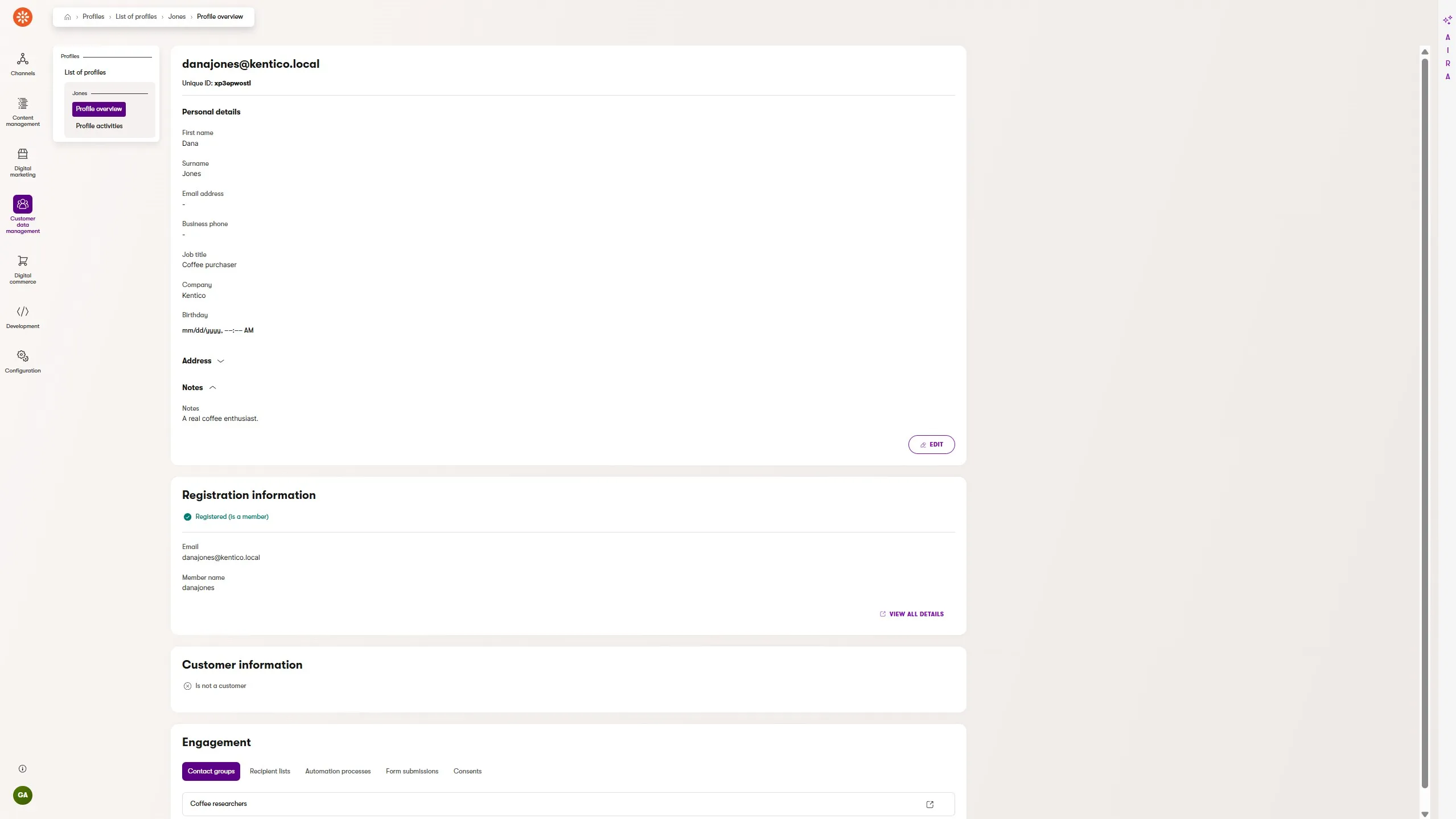Open AIRA assistant sparkle icon
This screenshot has width=1456, height=819.
pyautogui.click(x=1447, y=21)
